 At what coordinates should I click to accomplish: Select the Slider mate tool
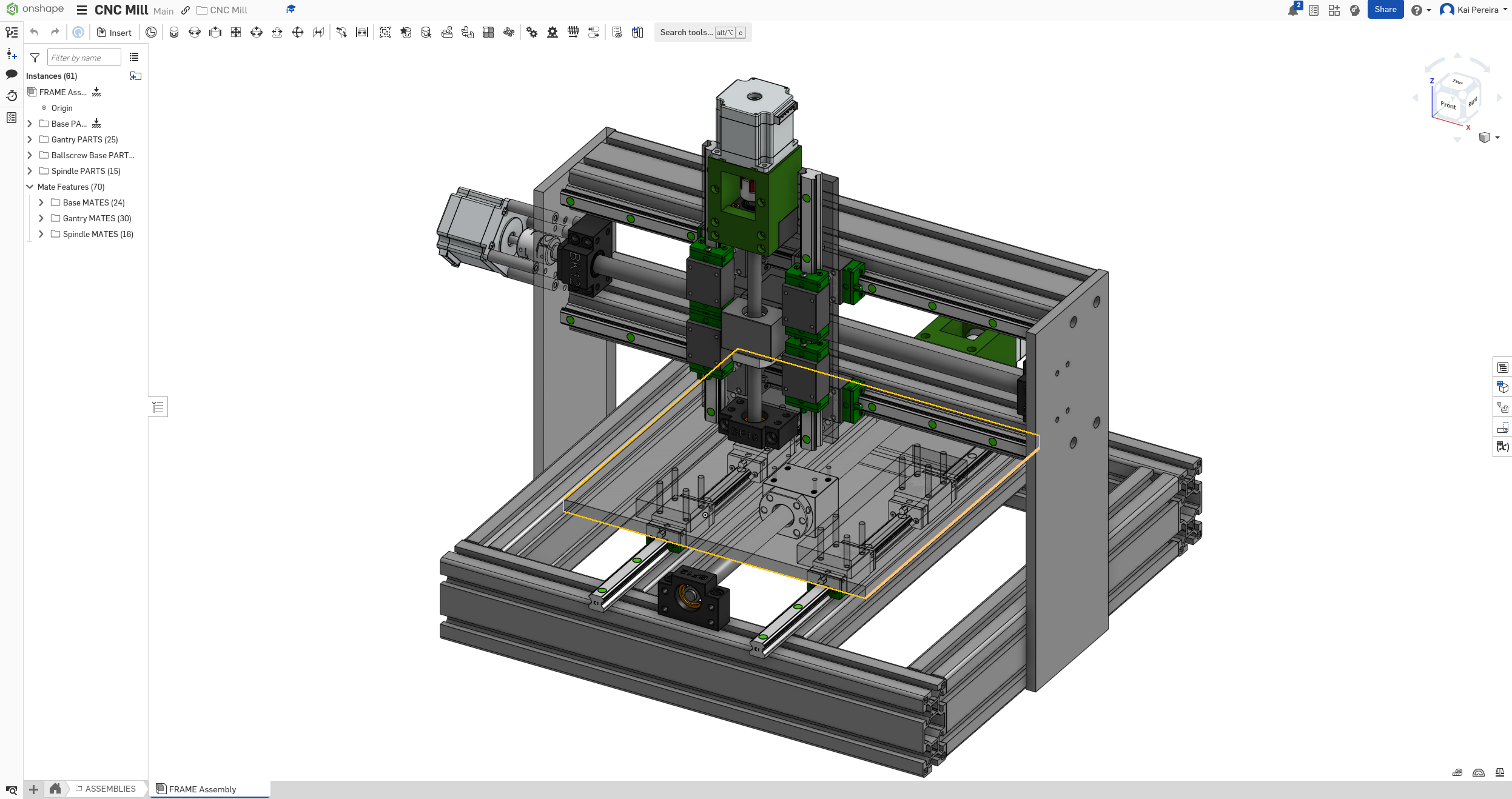coord(215,33)
